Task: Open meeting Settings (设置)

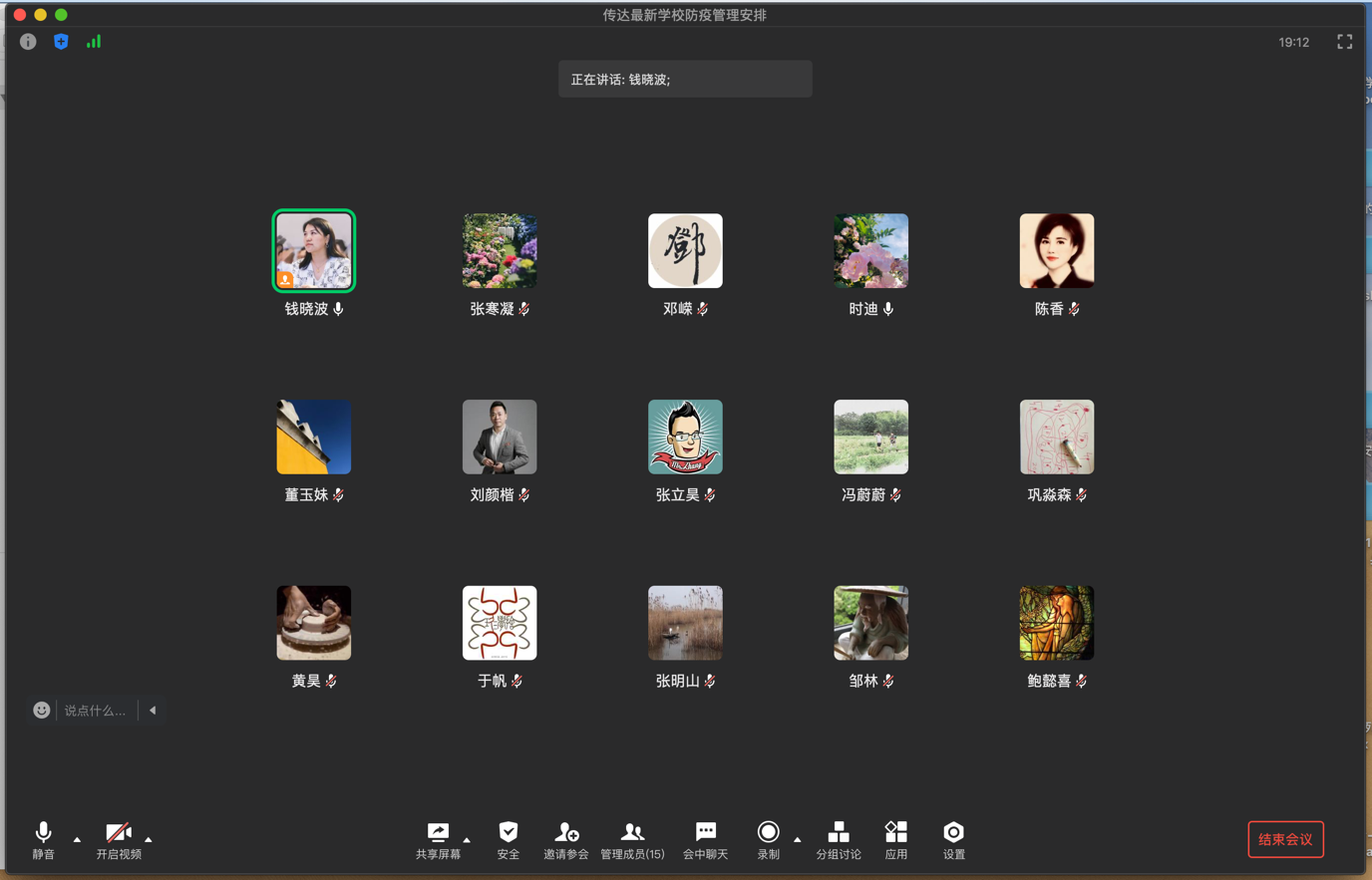Action: 953,839
